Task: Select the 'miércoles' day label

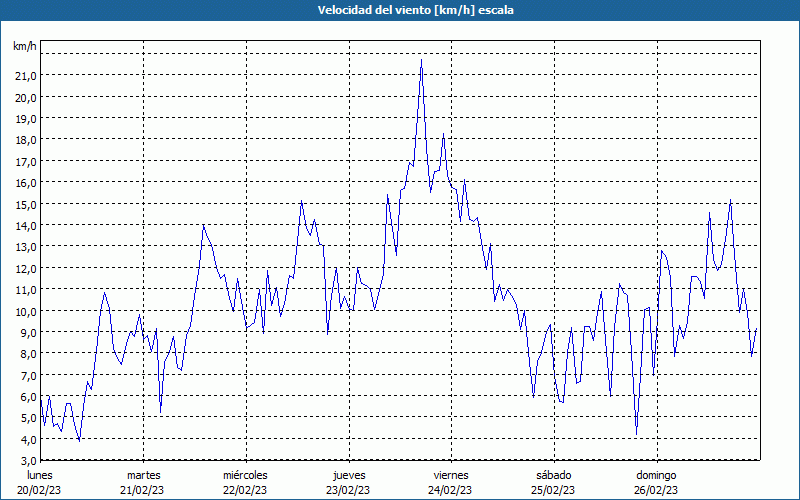Action: (x=245, y=475)
